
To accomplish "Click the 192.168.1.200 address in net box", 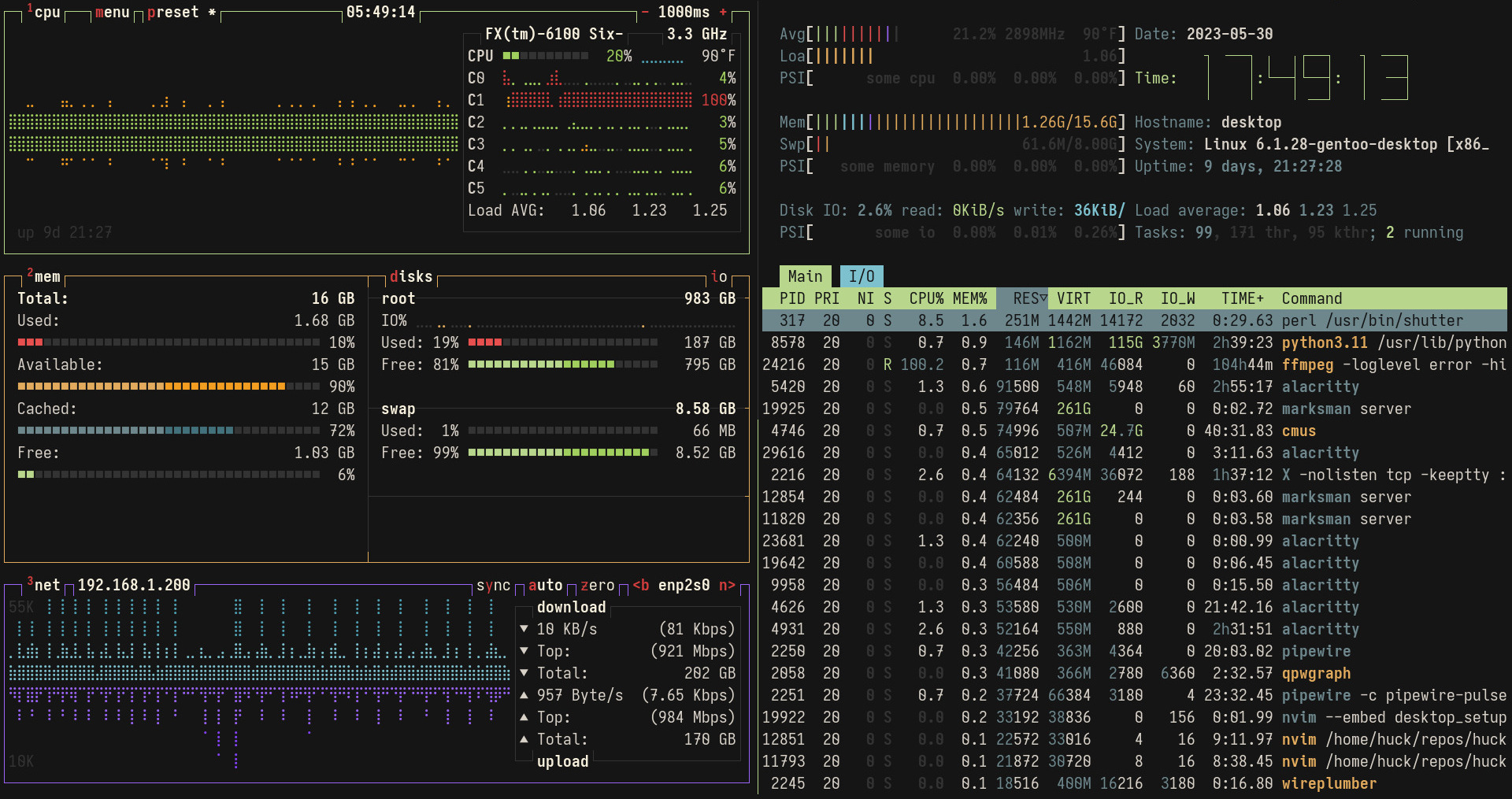I will click(134, 585).
